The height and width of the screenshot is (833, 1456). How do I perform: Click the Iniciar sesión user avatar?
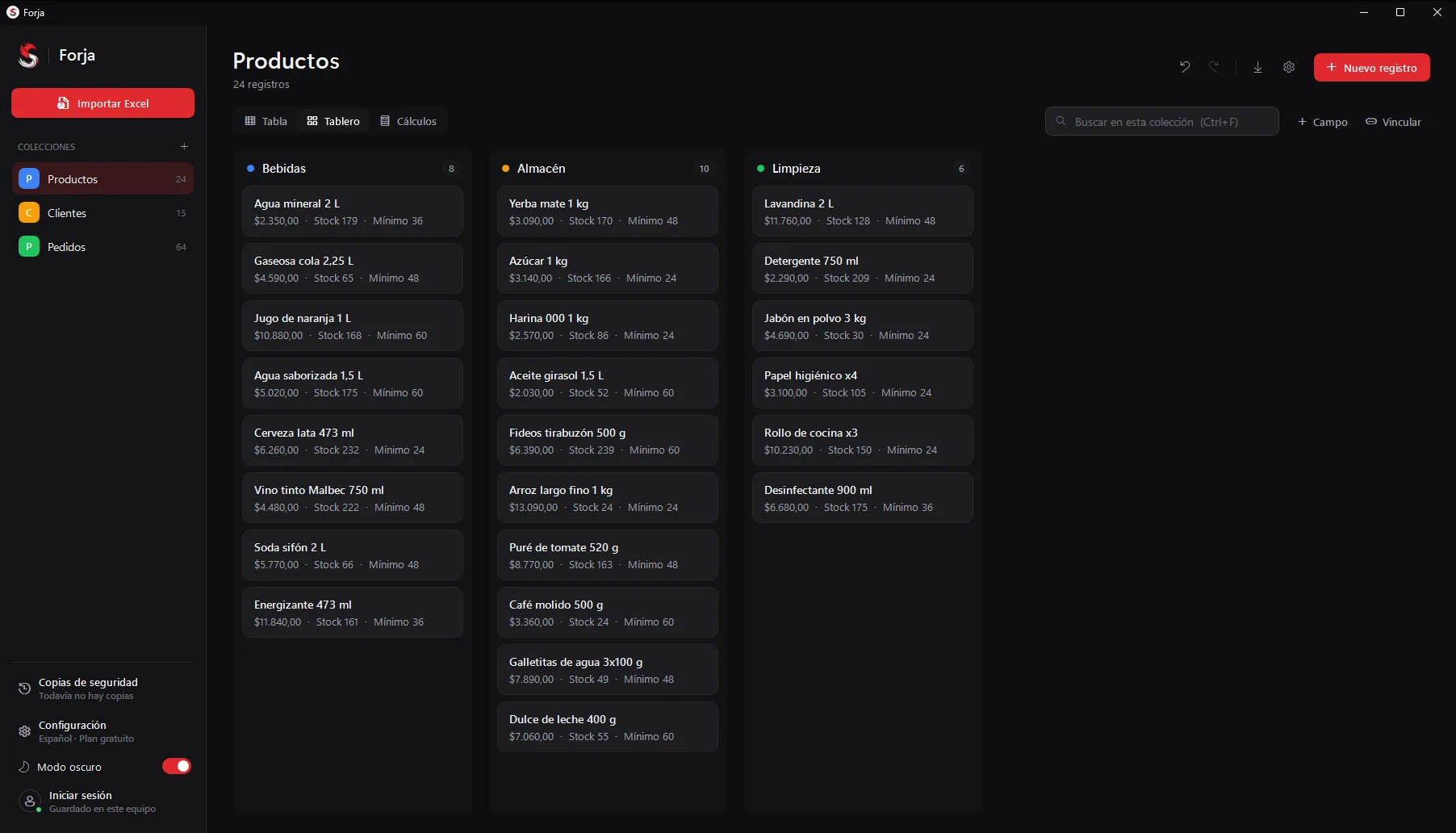(x=29, y=801)
